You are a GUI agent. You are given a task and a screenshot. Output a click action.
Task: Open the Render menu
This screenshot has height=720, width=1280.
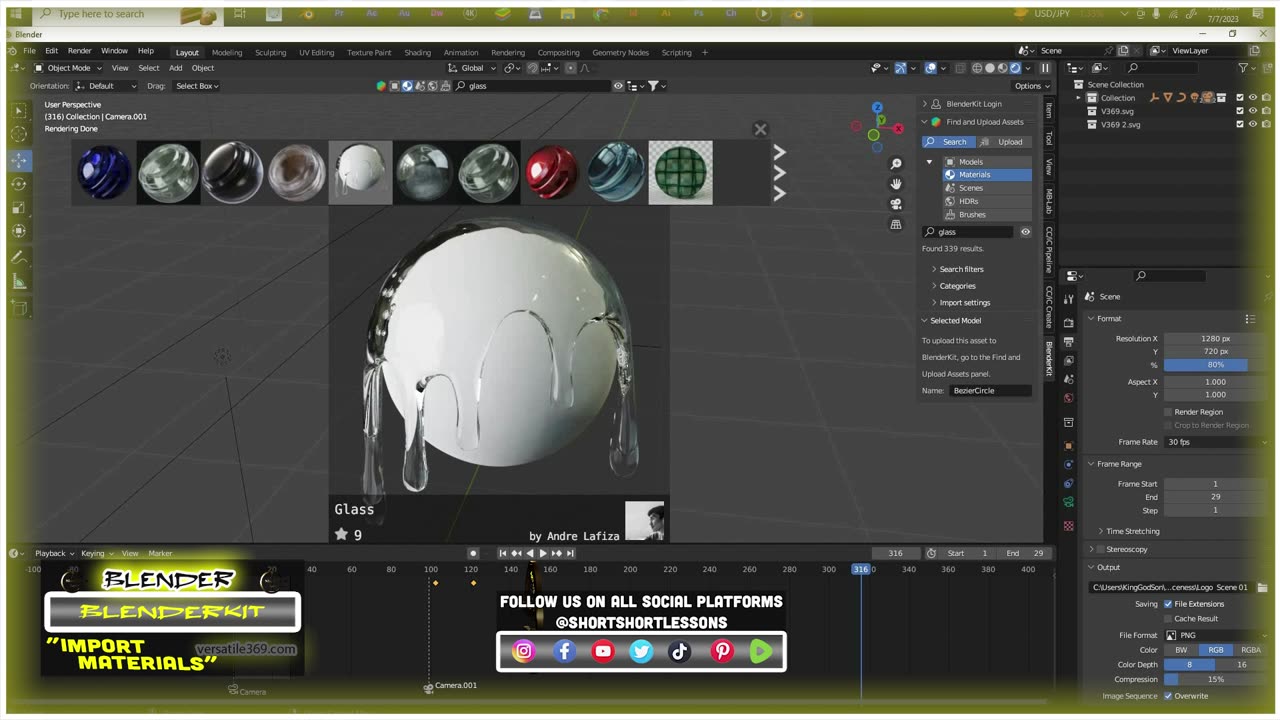click(80, 51)
